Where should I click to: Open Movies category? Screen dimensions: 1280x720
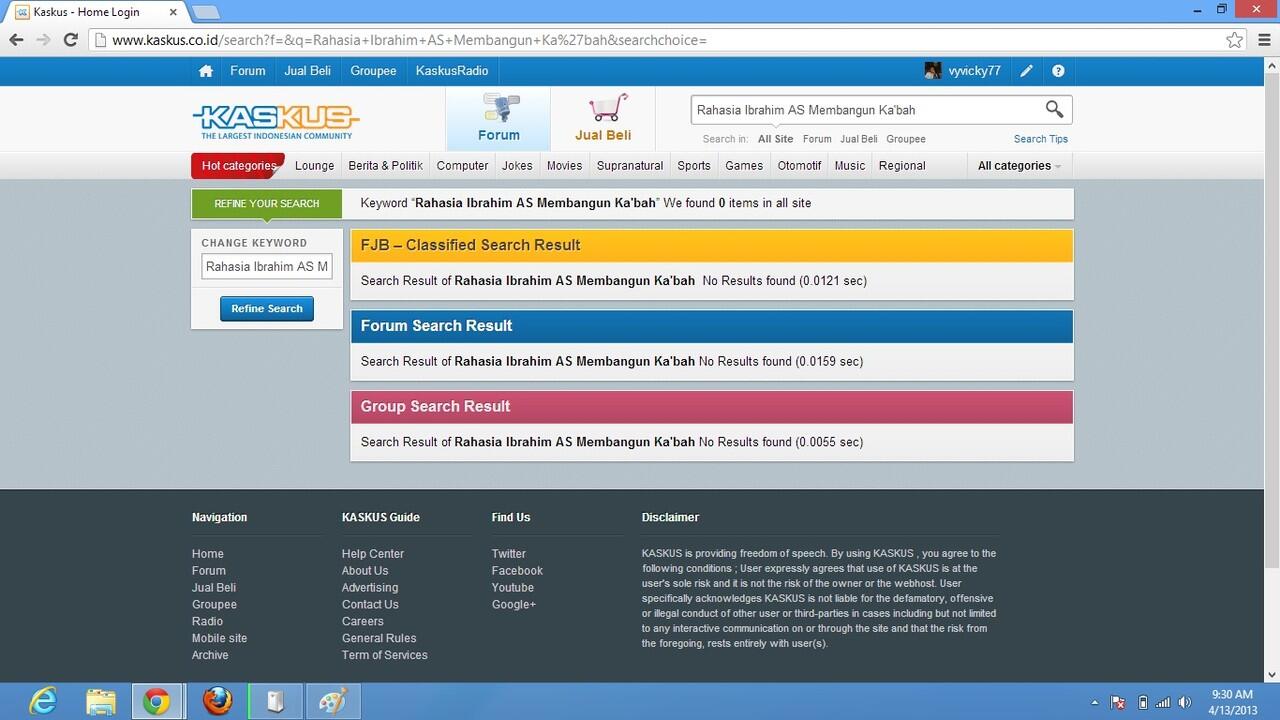click(564, 166)
